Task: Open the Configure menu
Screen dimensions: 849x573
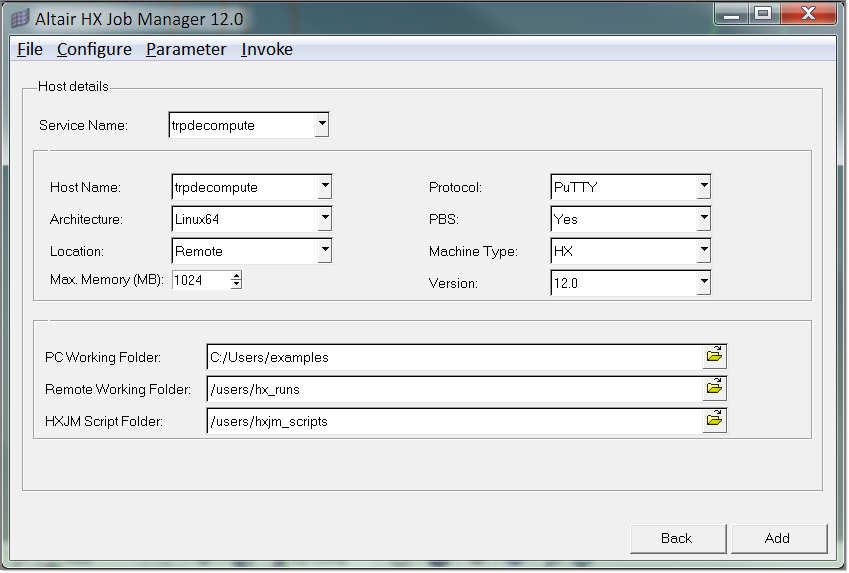Action: (x=94, y=49)
